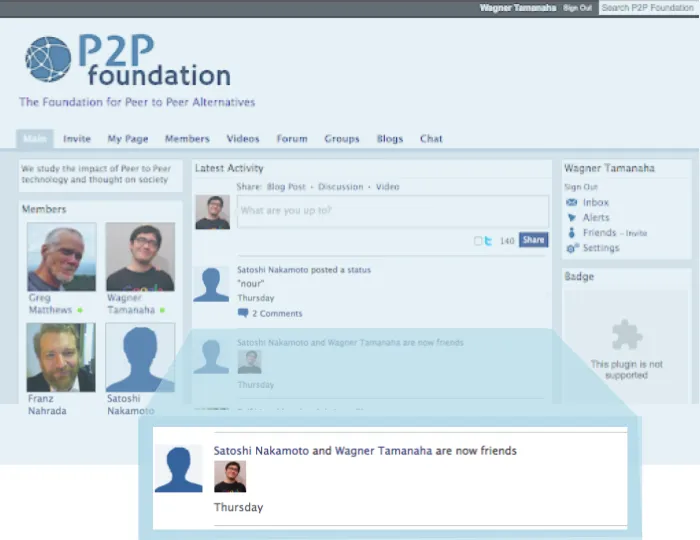Click the Alerts flag icon
The image size is (700, 540).
[571, 218]
